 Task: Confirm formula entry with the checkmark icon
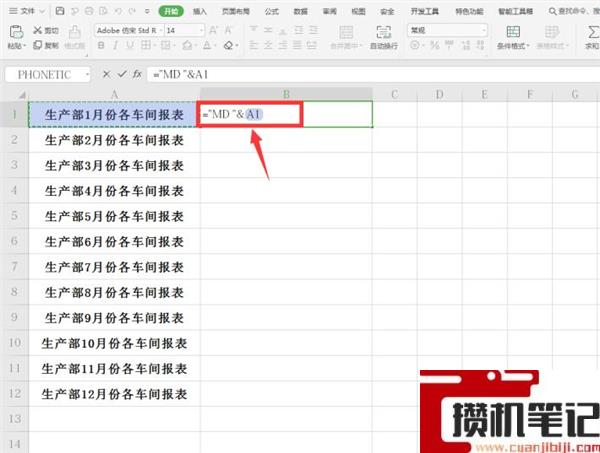122,74
